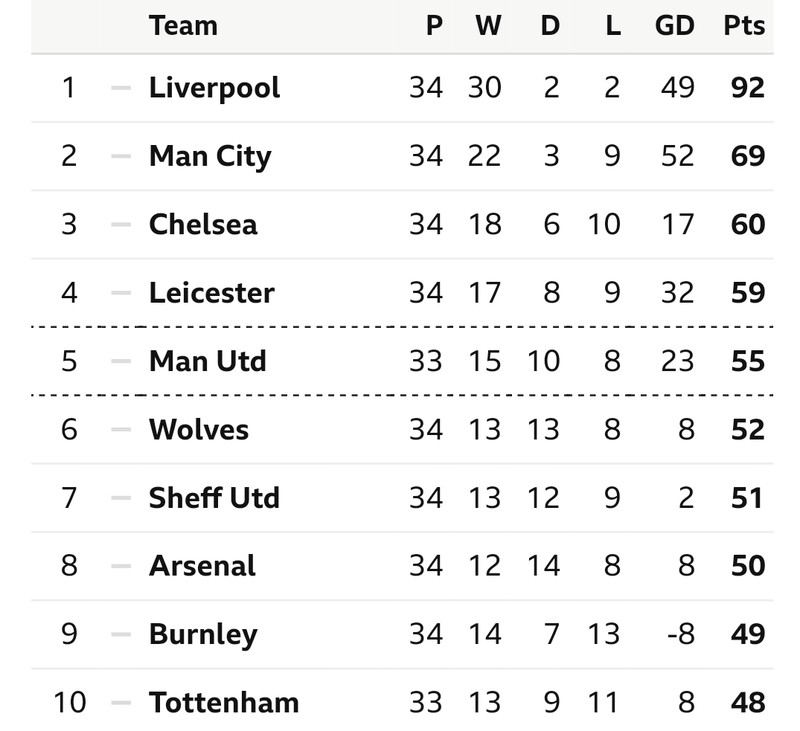Select Sheff Utd in standings
This screenshot has width=800, height=731.
pos(214,498)
